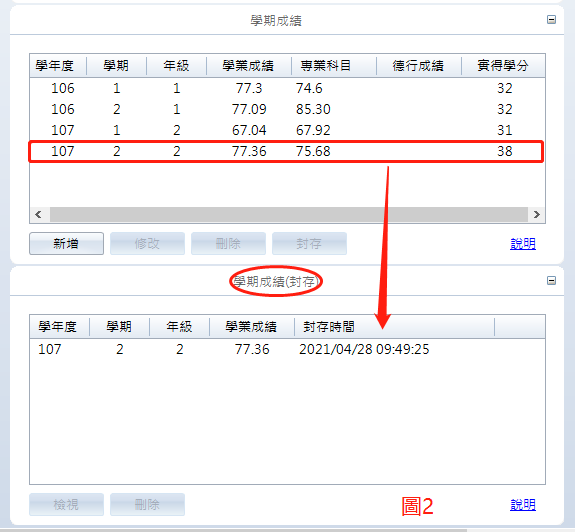Click the horizontal scrollbar track
Image resolution: width=575 pixels, height=532 pixels.
(x=289, y=214)
